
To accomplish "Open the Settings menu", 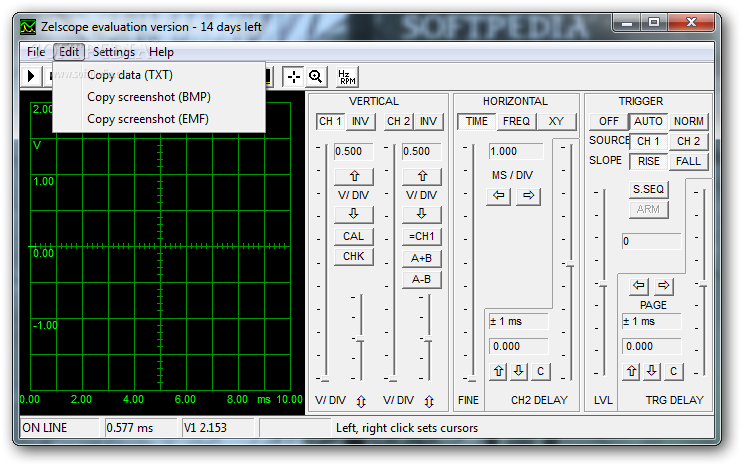I will click(x=114, y=52).
